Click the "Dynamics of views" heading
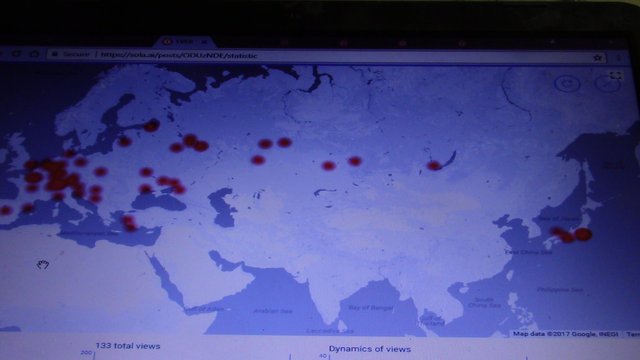 370,349
